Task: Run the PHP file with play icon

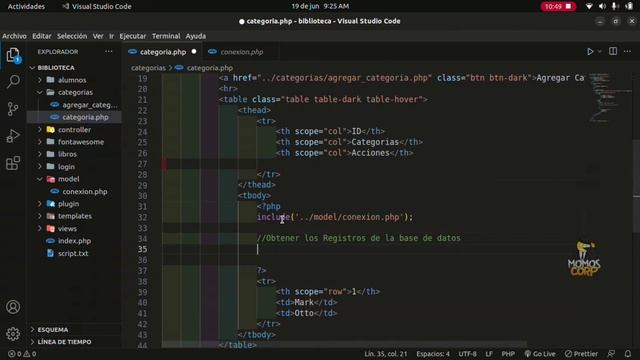Action: [x=590, y=52]
